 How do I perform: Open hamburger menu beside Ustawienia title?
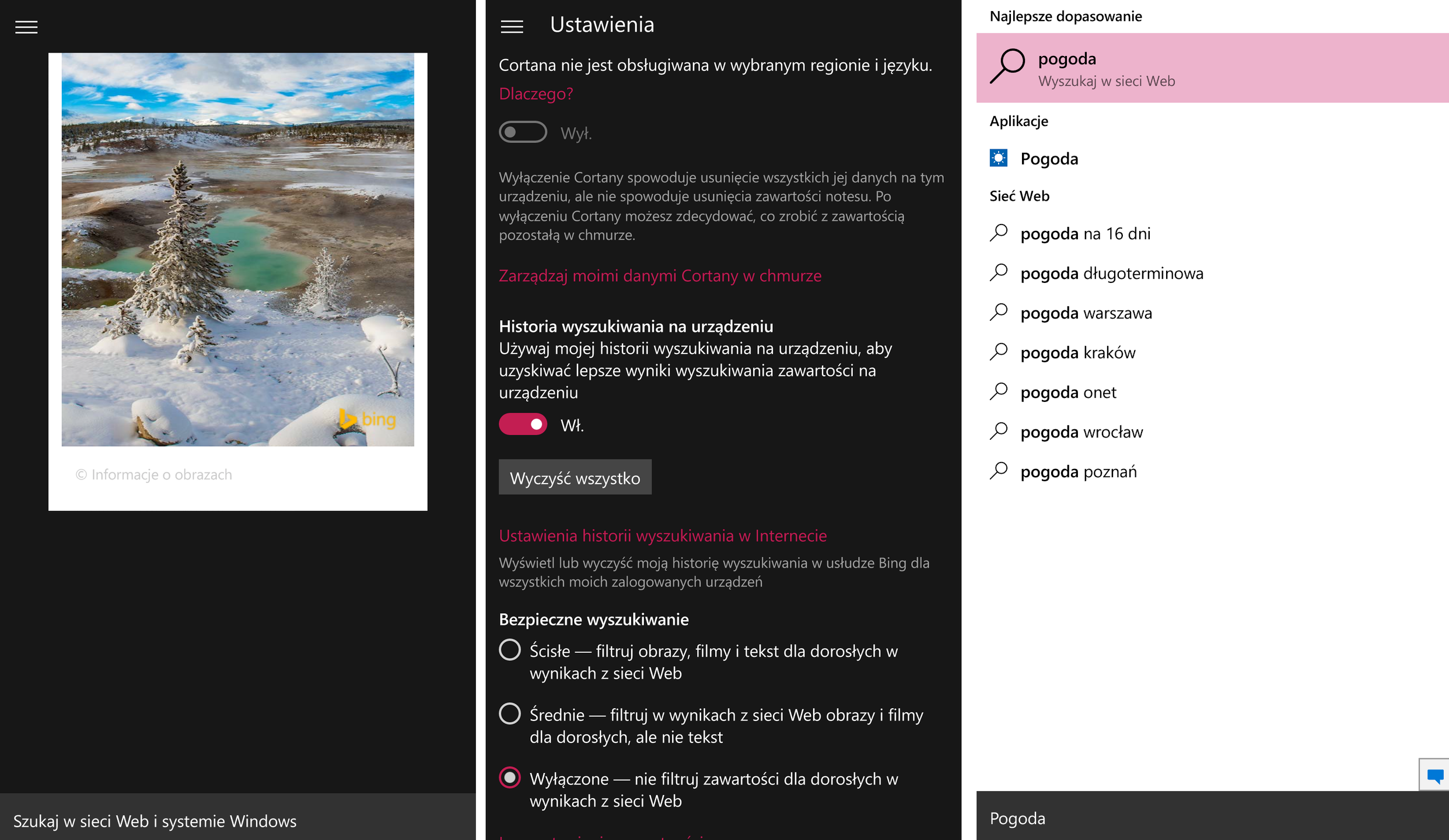tap(512, 27)
